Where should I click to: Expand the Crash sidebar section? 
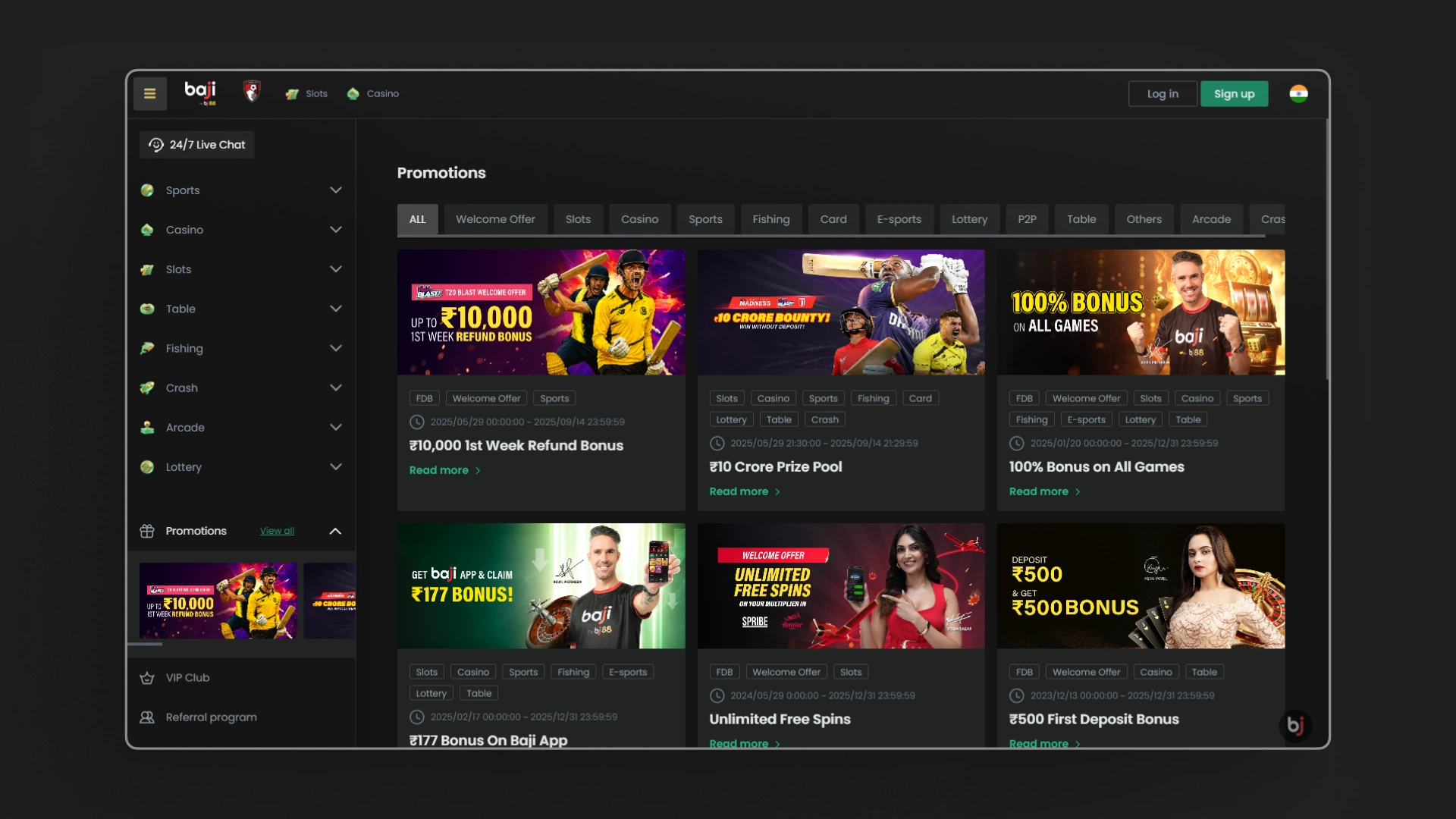point(336,388)
